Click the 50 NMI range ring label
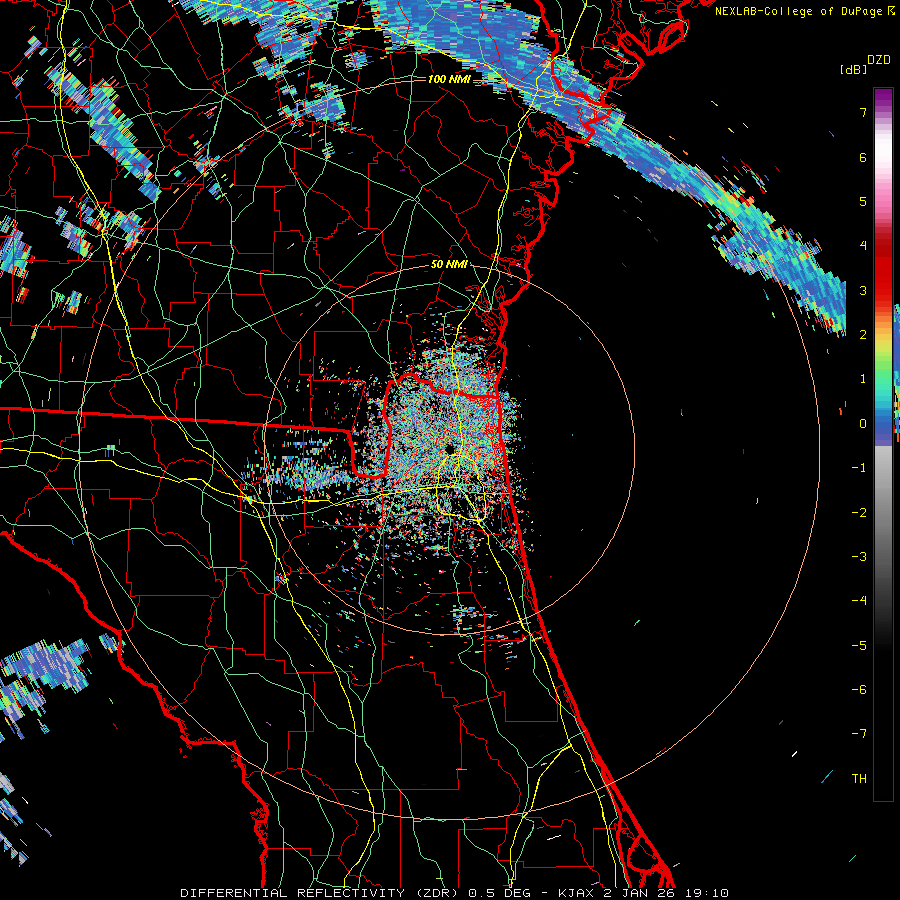 [x=449, y=264]
